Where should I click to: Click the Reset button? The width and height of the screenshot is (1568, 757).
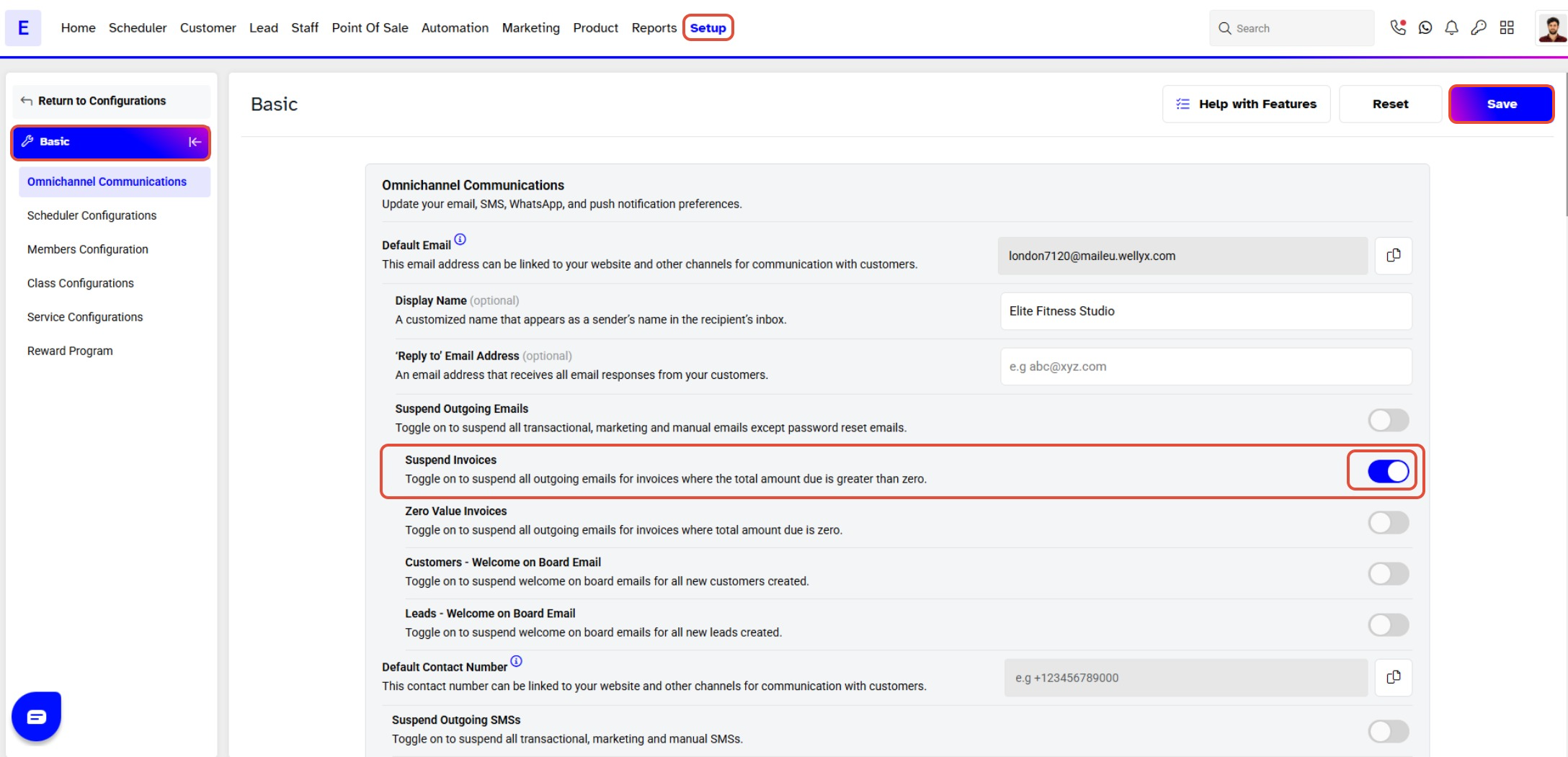click(x=1390, y=104)
